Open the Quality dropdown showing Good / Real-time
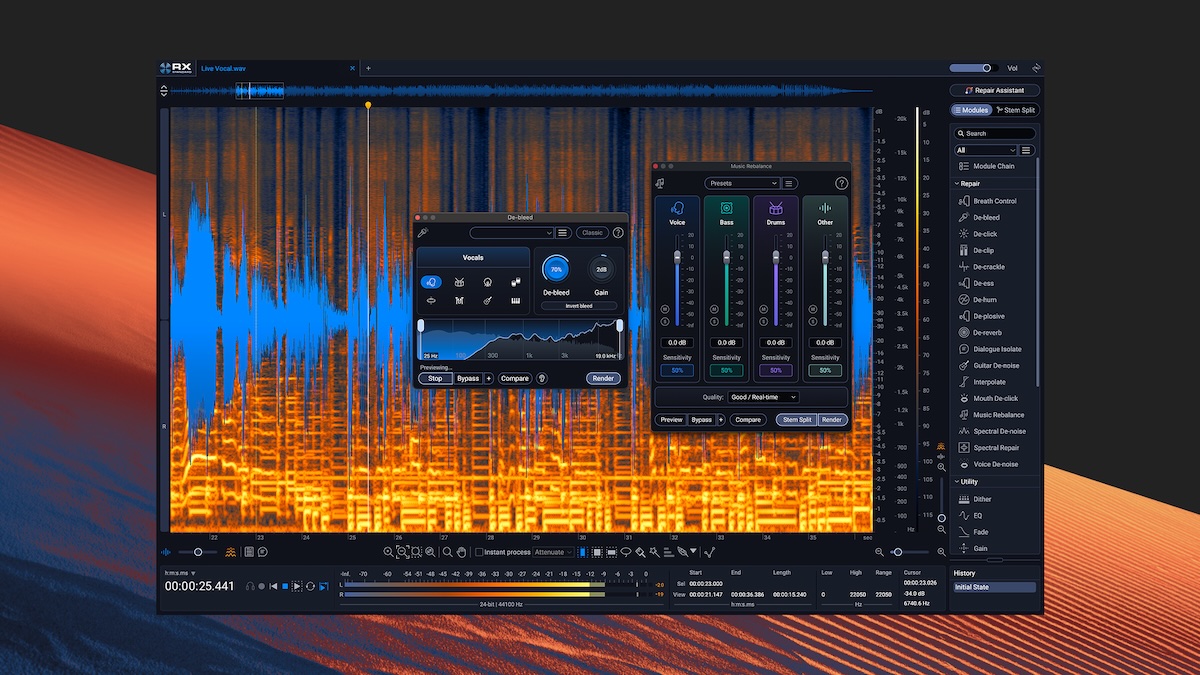 764,397
